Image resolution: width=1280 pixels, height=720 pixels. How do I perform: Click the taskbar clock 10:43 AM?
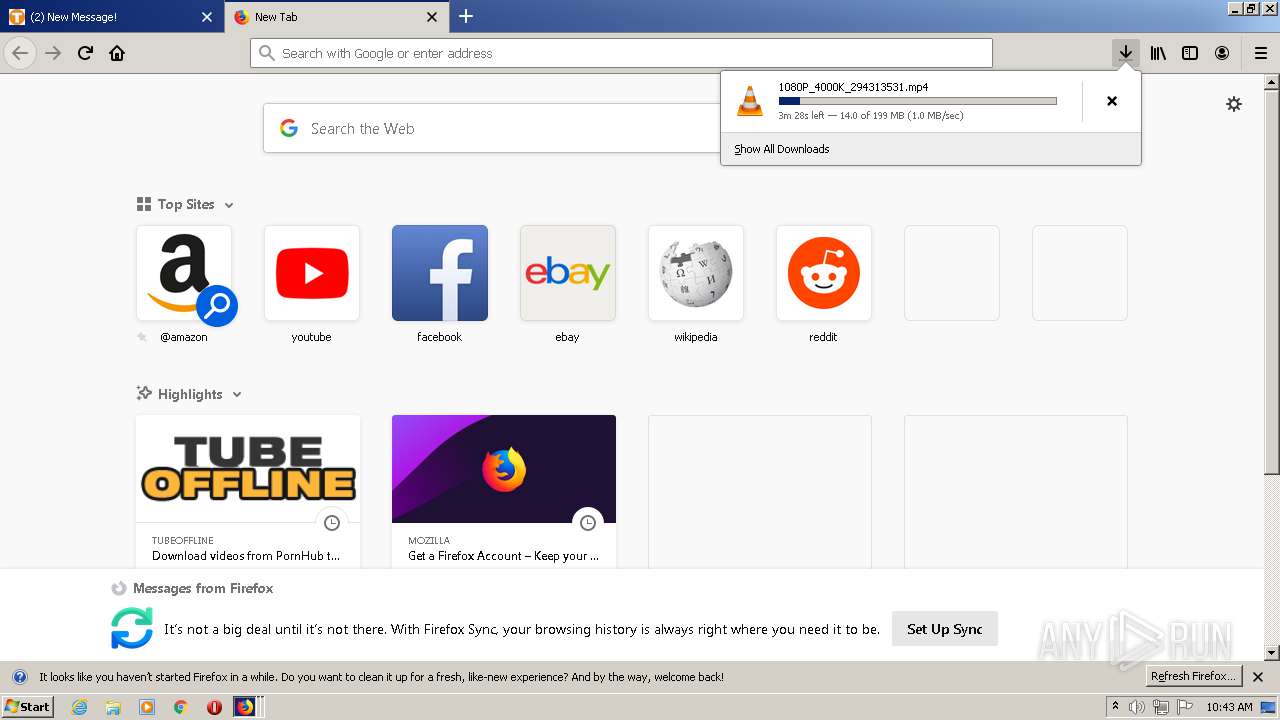coord(1229,707)
